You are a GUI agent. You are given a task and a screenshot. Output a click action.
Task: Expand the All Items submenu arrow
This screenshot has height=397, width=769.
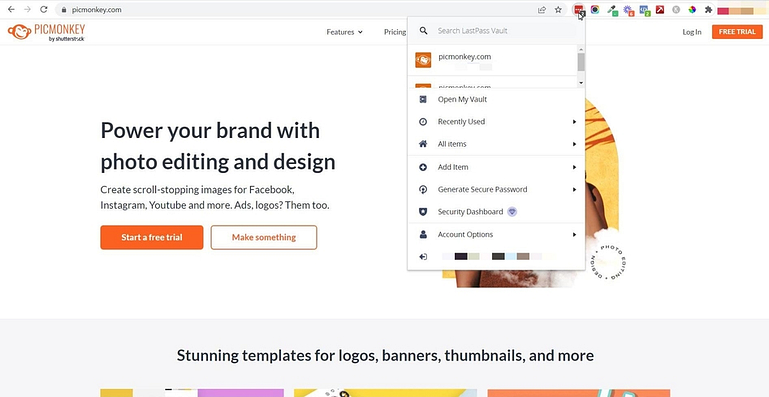point(574,144)
